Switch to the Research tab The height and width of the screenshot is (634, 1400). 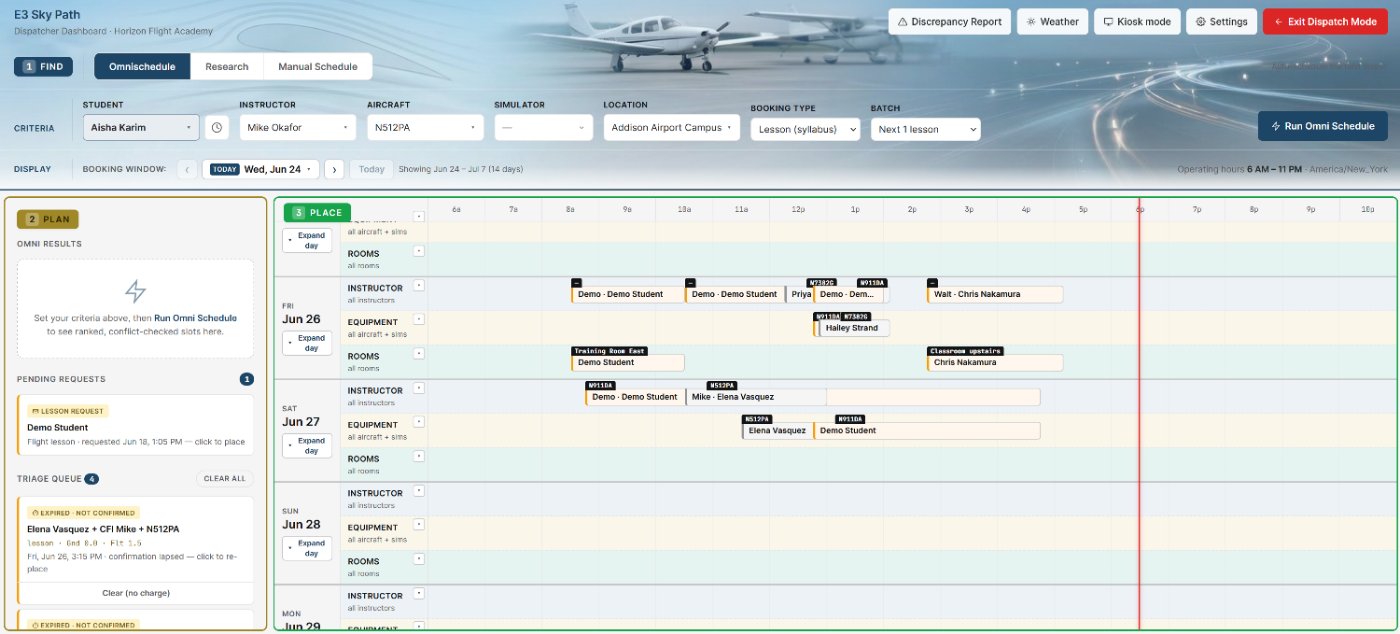(227, 67)
